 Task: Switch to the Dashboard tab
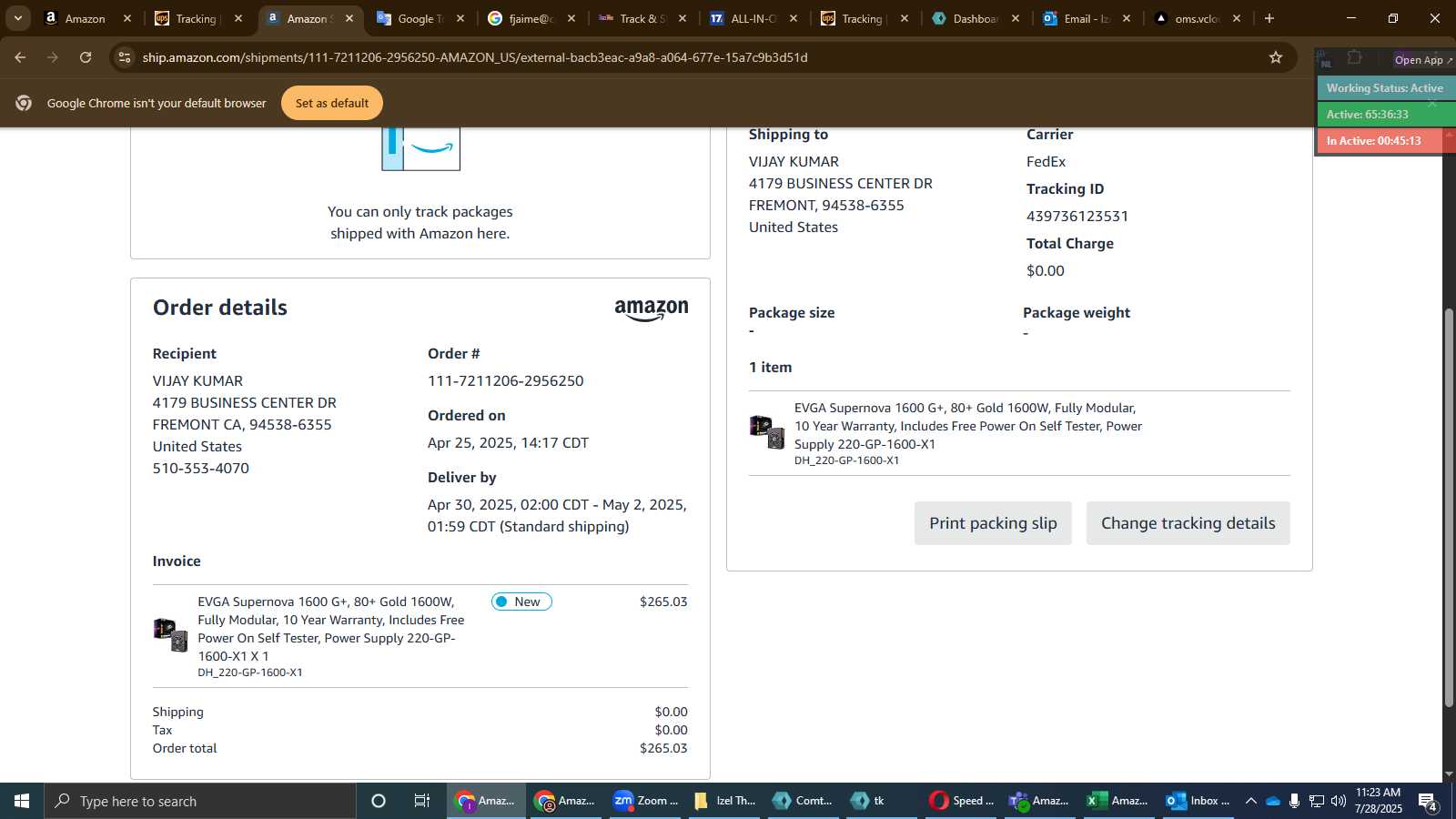pos(975,18)
